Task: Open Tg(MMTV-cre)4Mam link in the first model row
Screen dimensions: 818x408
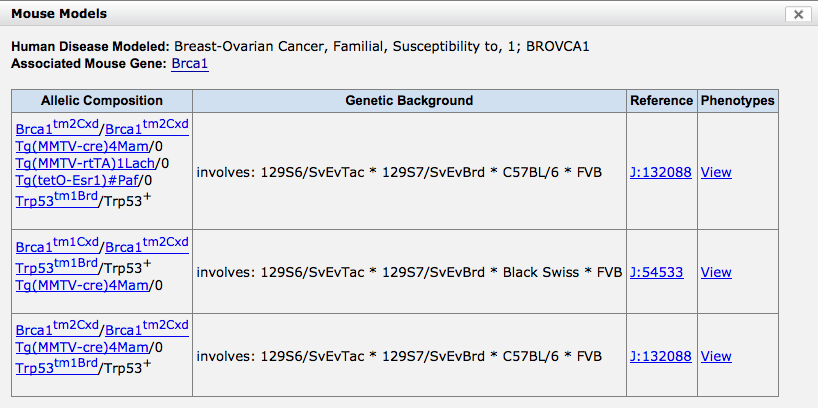Action: (82, 147)
